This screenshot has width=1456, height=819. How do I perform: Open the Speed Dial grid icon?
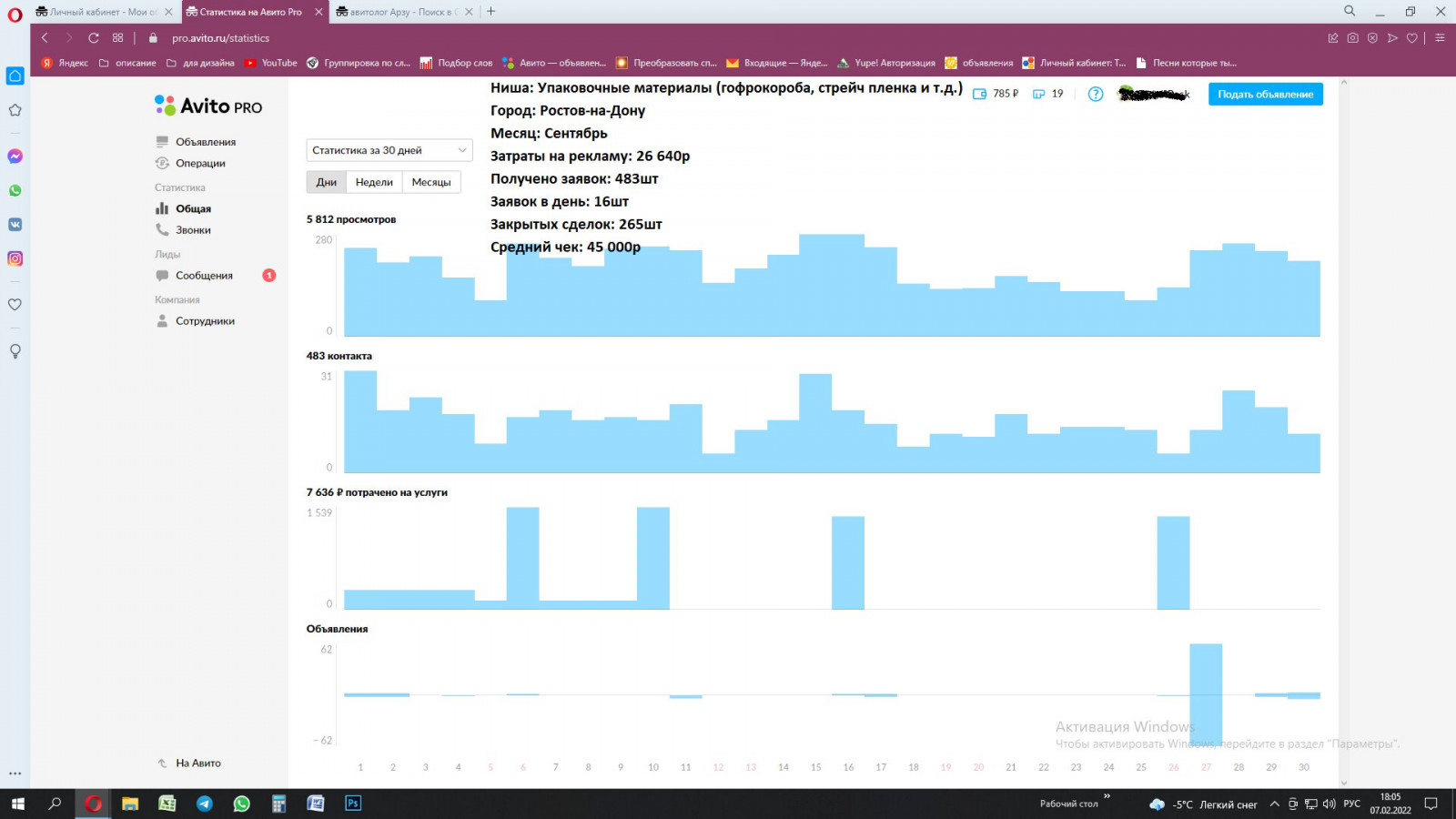tap(117, 38)
